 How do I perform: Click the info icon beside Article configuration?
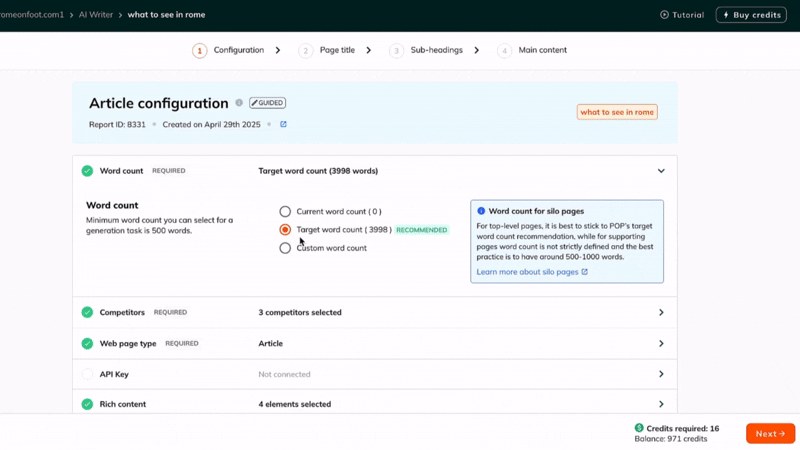click(239, 103)
